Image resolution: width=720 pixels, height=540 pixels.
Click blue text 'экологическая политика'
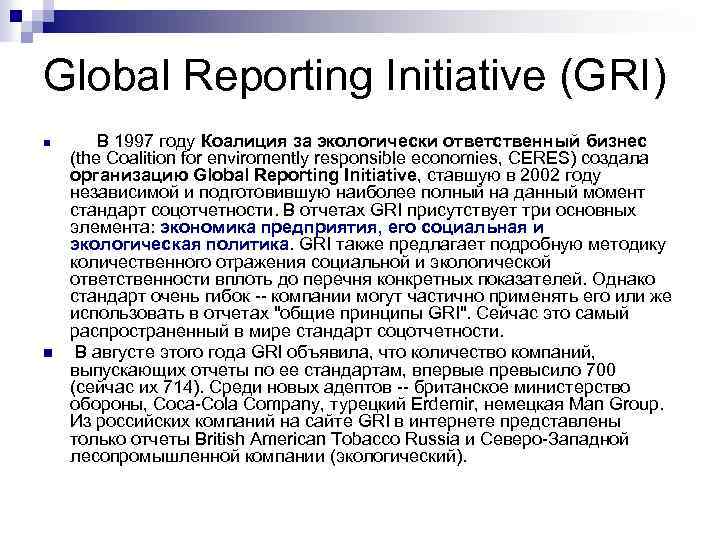180,245
